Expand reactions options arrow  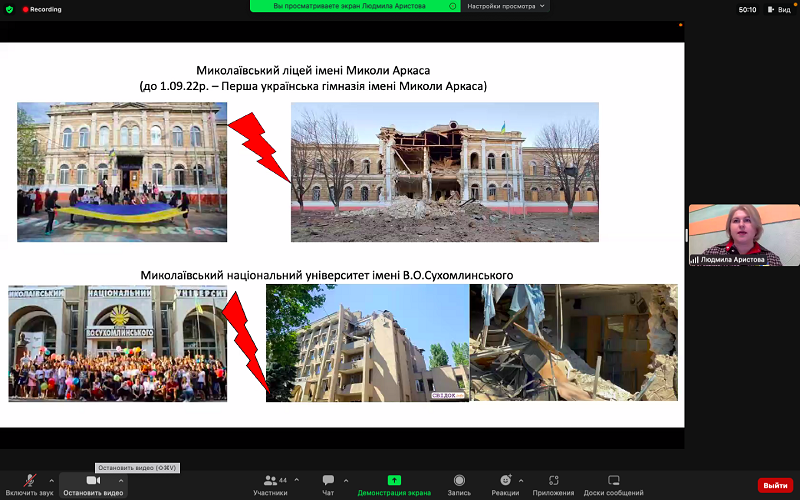pos(521,481)
